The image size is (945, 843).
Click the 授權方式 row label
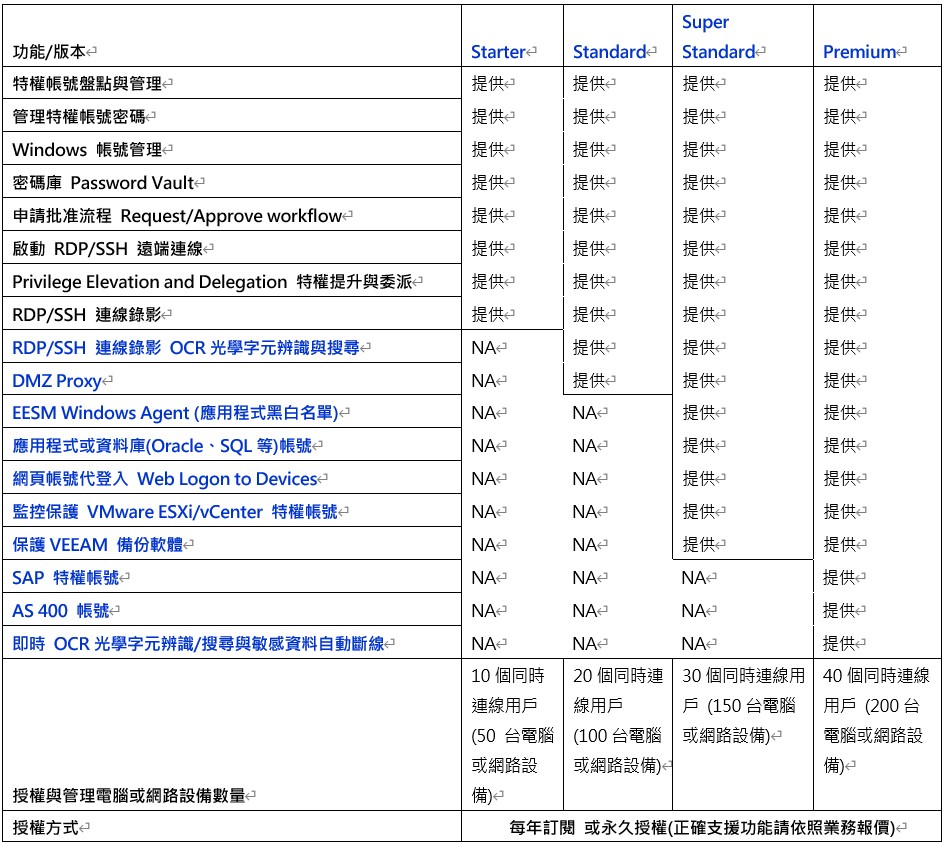pyautogui.click(x=46, y=827)
